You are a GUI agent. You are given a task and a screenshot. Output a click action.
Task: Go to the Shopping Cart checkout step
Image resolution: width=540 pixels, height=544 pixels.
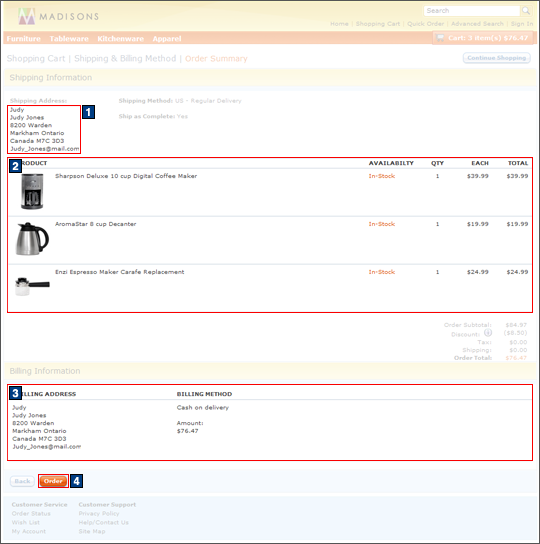(36, 58)
